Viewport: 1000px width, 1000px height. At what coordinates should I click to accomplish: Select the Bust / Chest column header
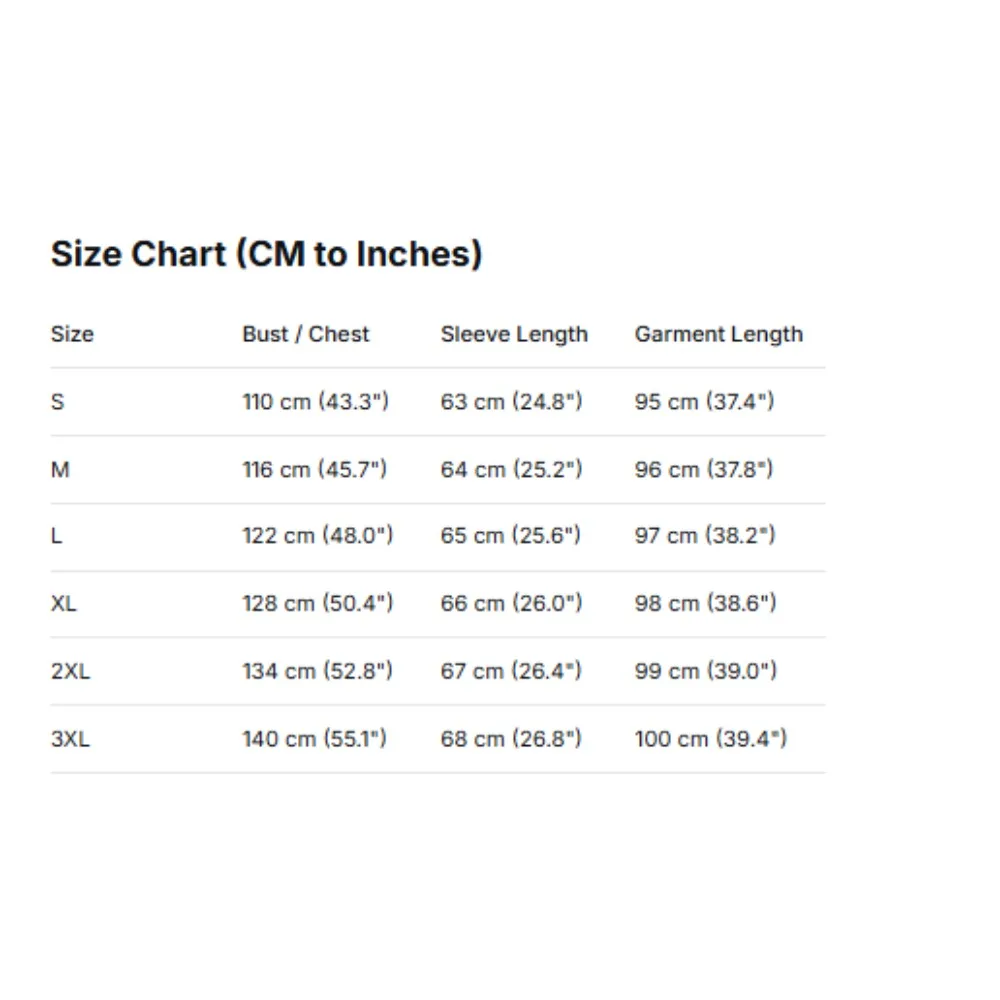pyautogui.click(x=305, y=334)
